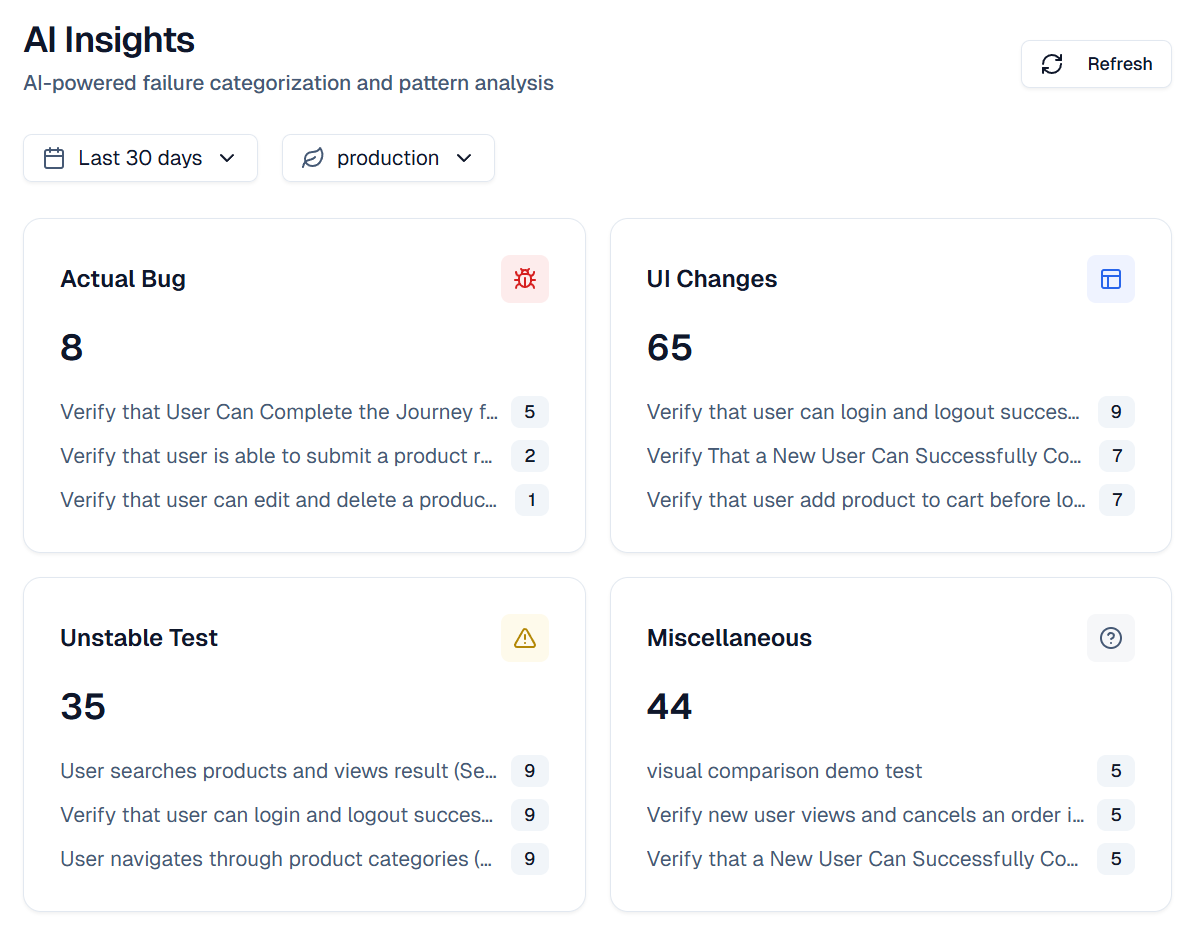The height and width of the screenshot is (928, 1191).
Task: Expand the production environment chevron
Action: 464,158
